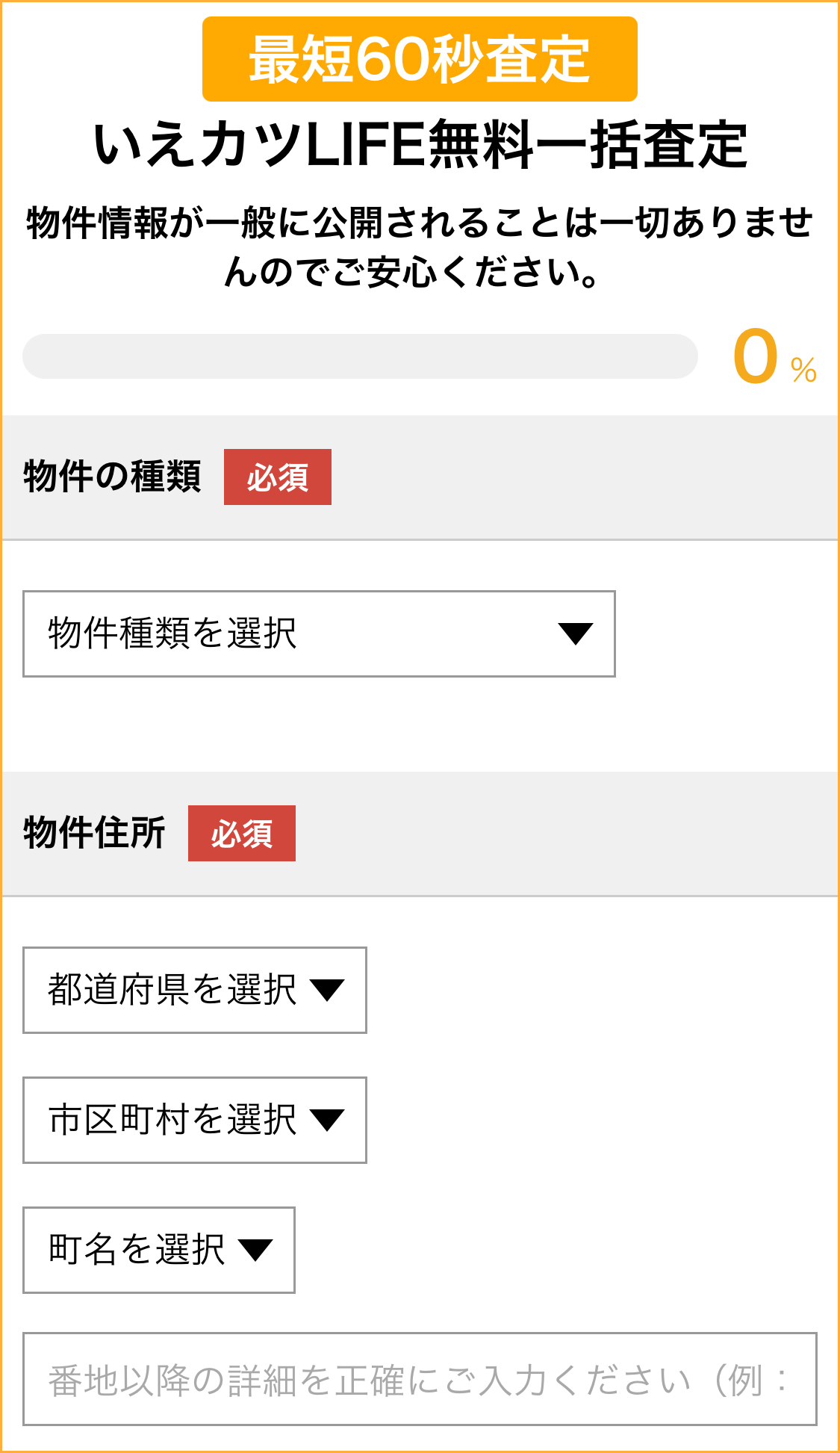Click the triangle arrow on 町名 selector
Image resolution: width=840 pixels, height=1453 pixels.
[x=255, y=1250]
